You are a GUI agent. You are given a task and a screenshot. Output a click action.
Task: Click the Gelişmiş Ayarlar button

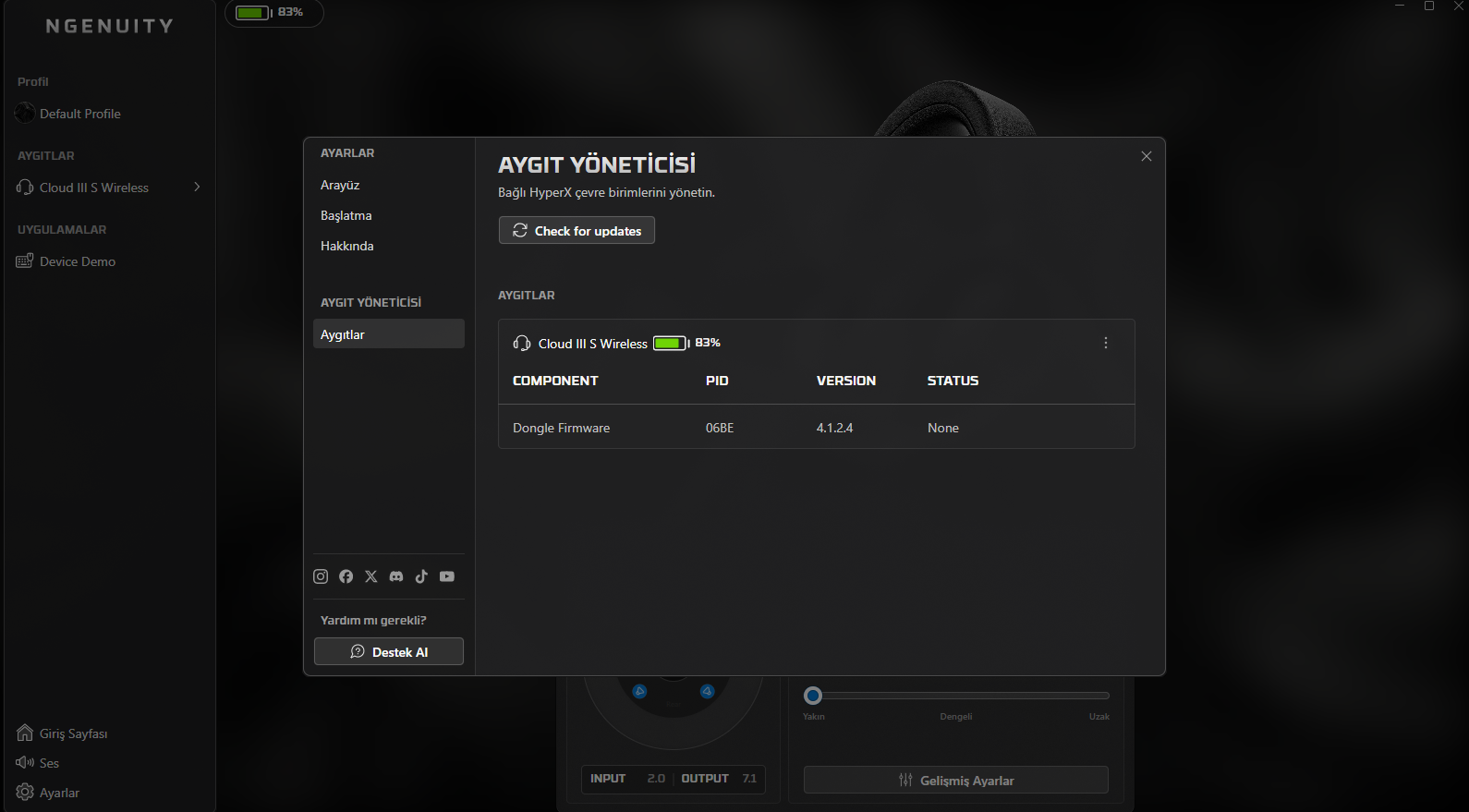click(x=956, y=780)
